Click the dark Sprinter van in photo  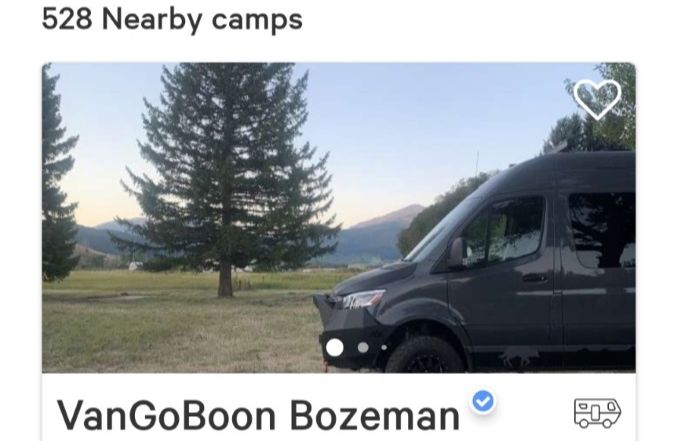pyautogui.click(x=480, y=264)
